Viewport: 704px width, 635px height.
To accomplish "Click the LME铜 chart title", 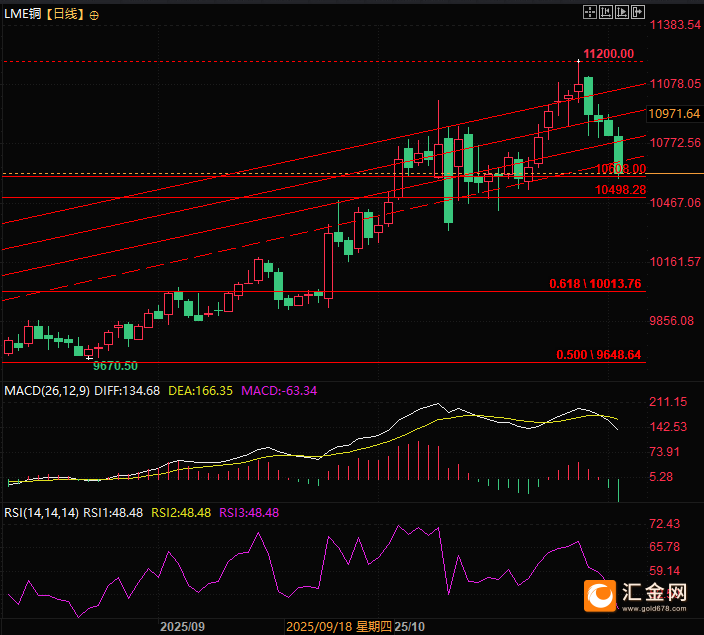I will [22, 14].
